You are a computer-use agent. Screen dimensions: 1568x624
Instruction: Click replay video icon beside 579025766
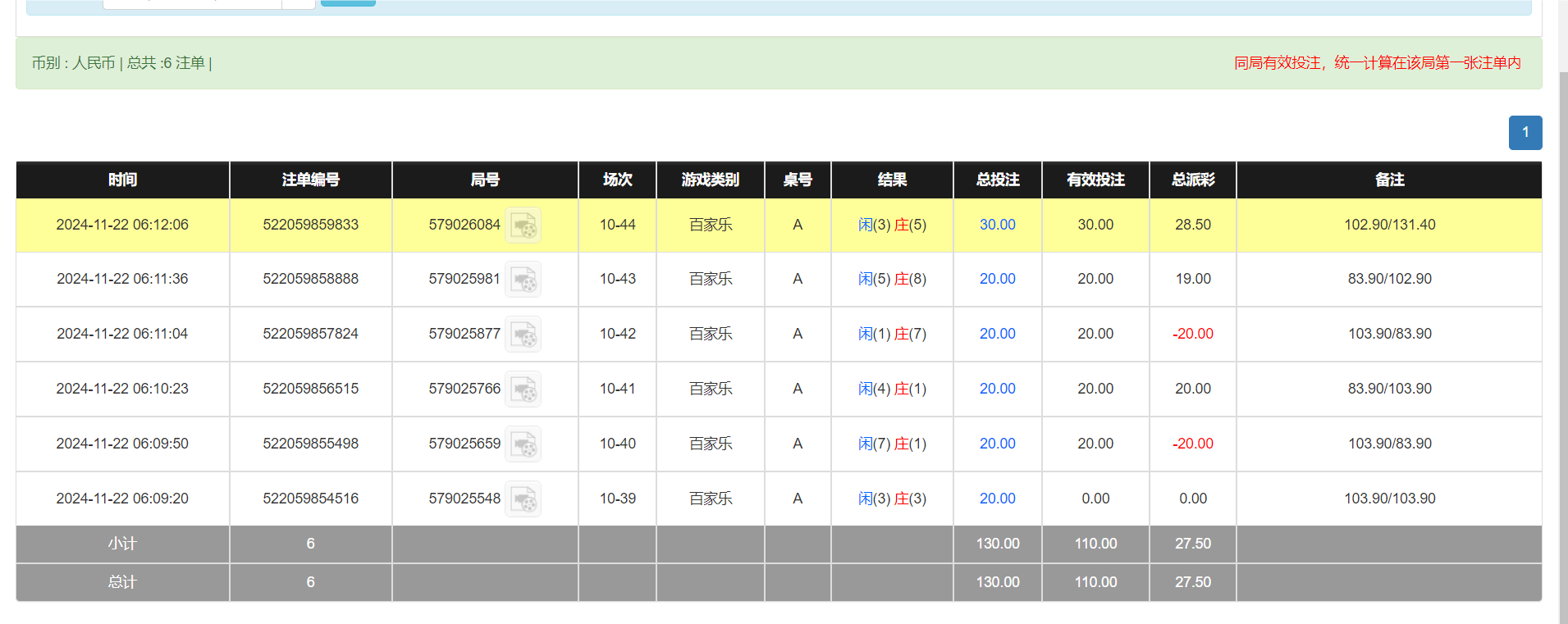click(x=523, y=389)
